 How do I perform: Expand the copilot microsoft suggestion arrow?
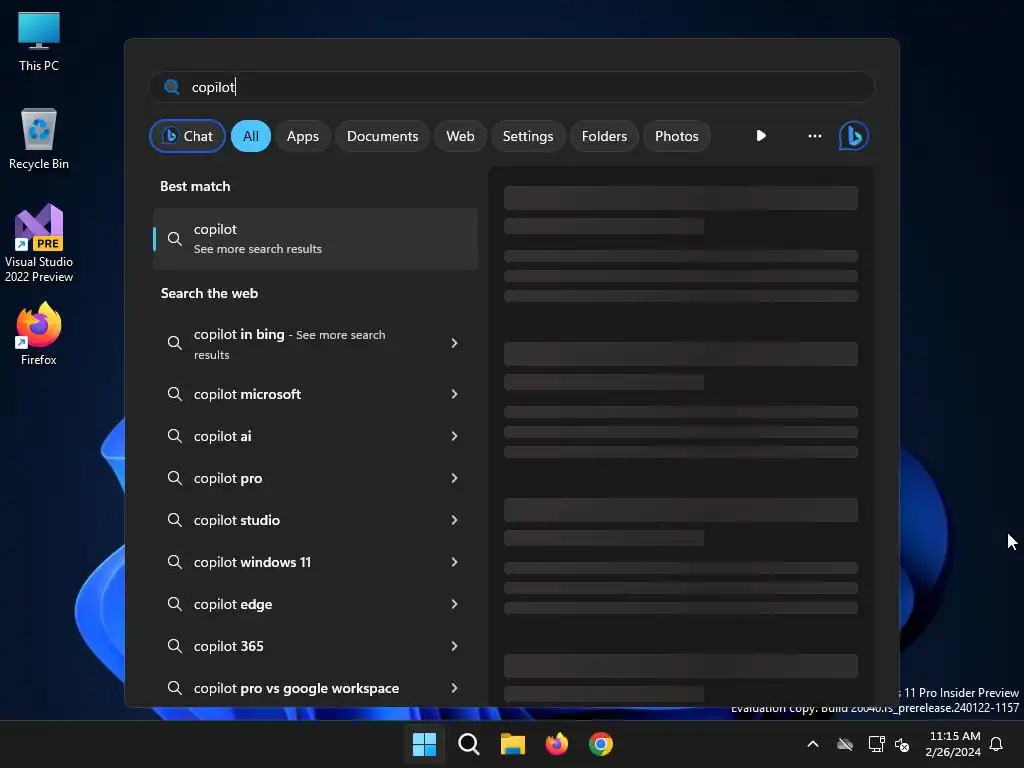pyautogui.click(x=455, y=394)
